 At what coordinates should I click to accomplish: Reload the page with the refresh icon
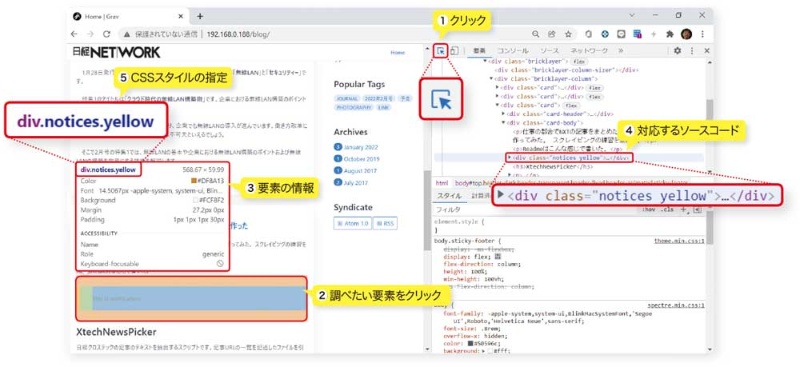coord(107,34)
